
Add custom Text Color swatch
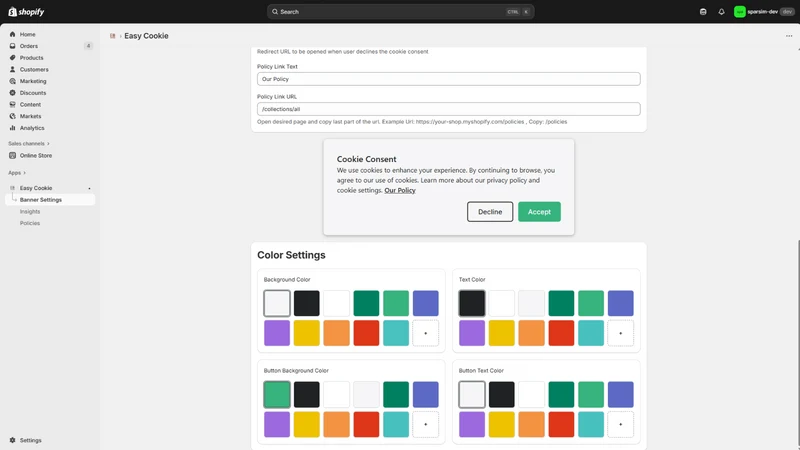coord(620,333)
